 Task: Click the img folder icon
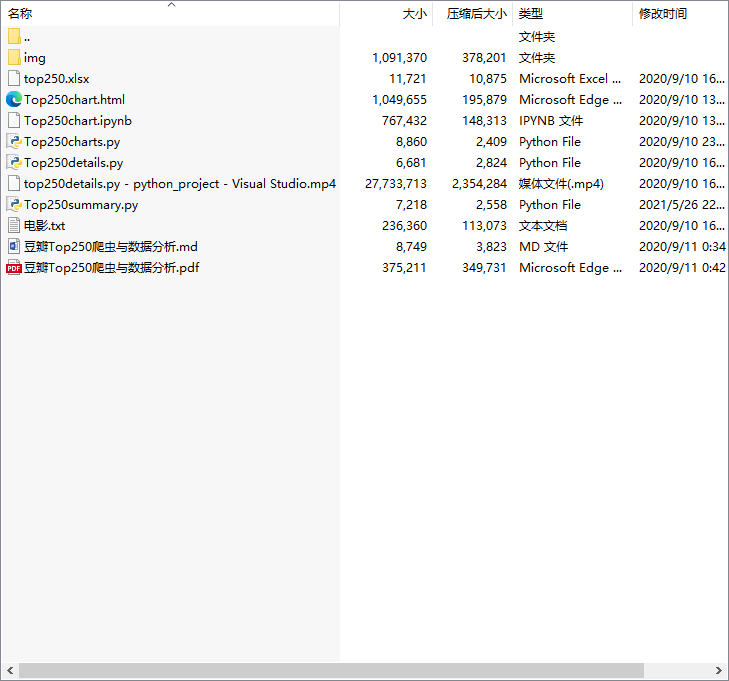14,58
